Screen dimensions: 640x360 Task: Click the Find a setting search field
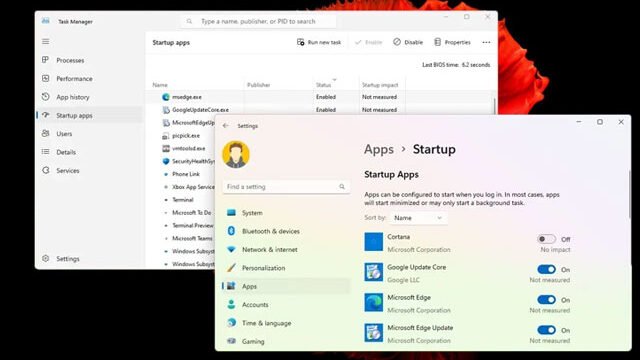(x=286, y=187)
